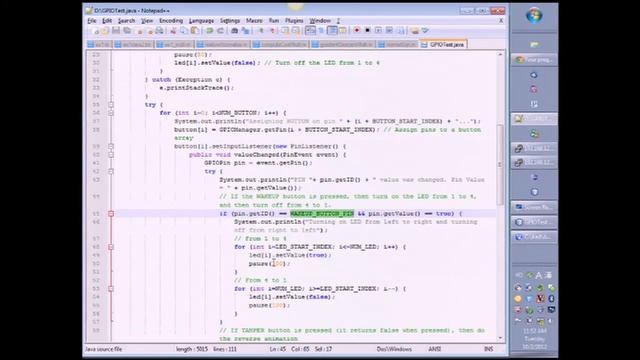Collapse the valueChanged method fold on line 40

pos(111,155)
